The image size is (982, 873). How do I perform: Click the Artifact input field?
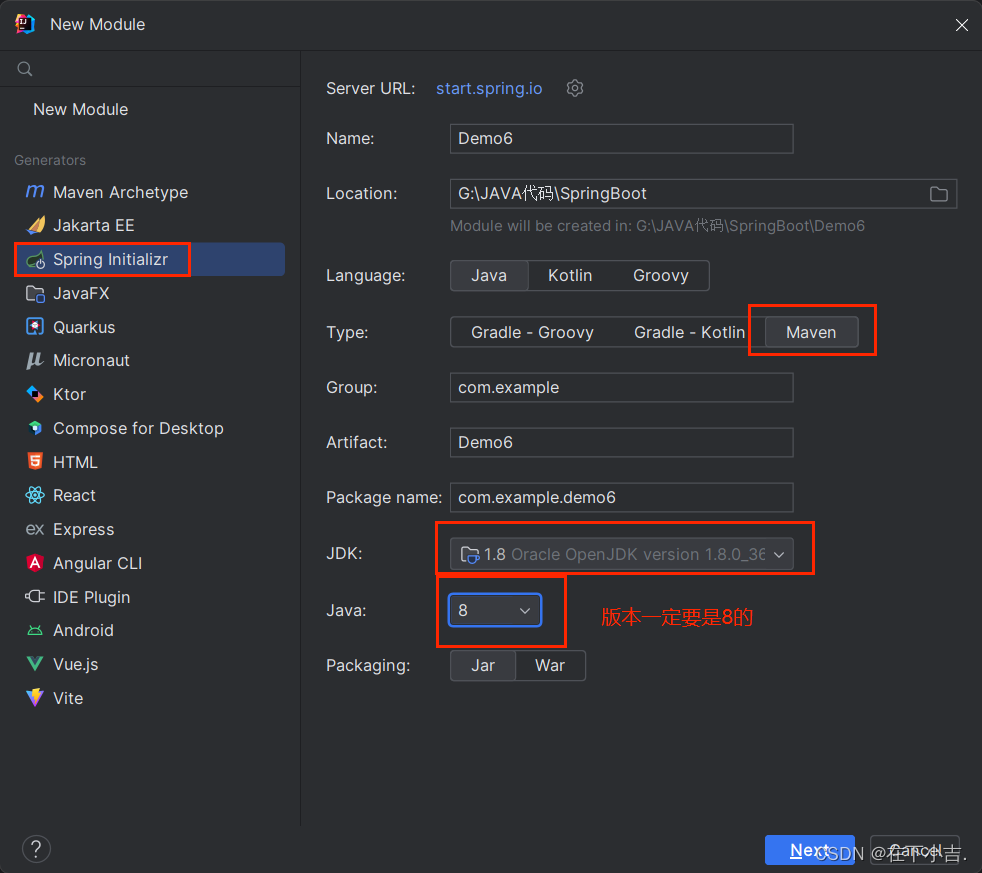621,442
